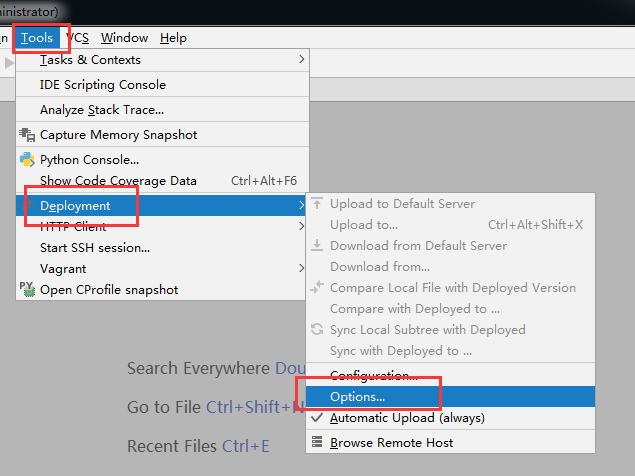Click the Browse Remote Host icon
The image size is (635, 476).
[x=317, y=442]
